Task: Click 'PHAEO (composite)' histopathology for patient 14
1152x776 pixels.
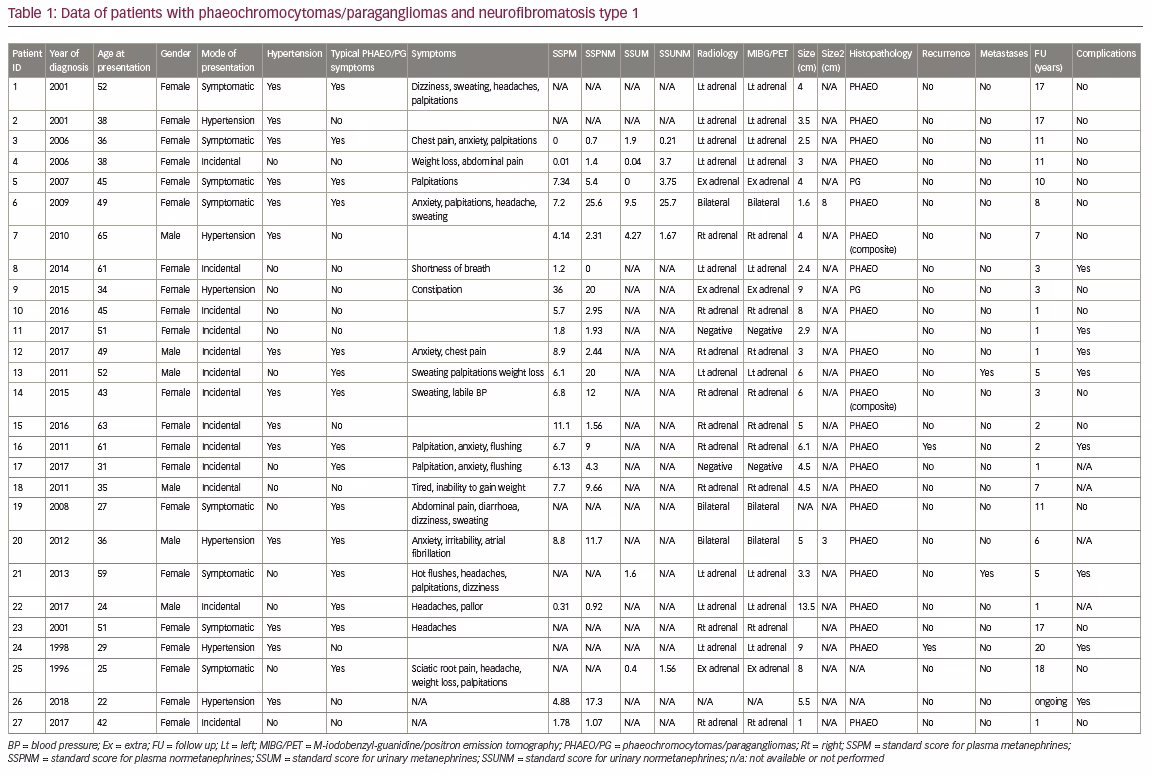Action: point(873,399)
